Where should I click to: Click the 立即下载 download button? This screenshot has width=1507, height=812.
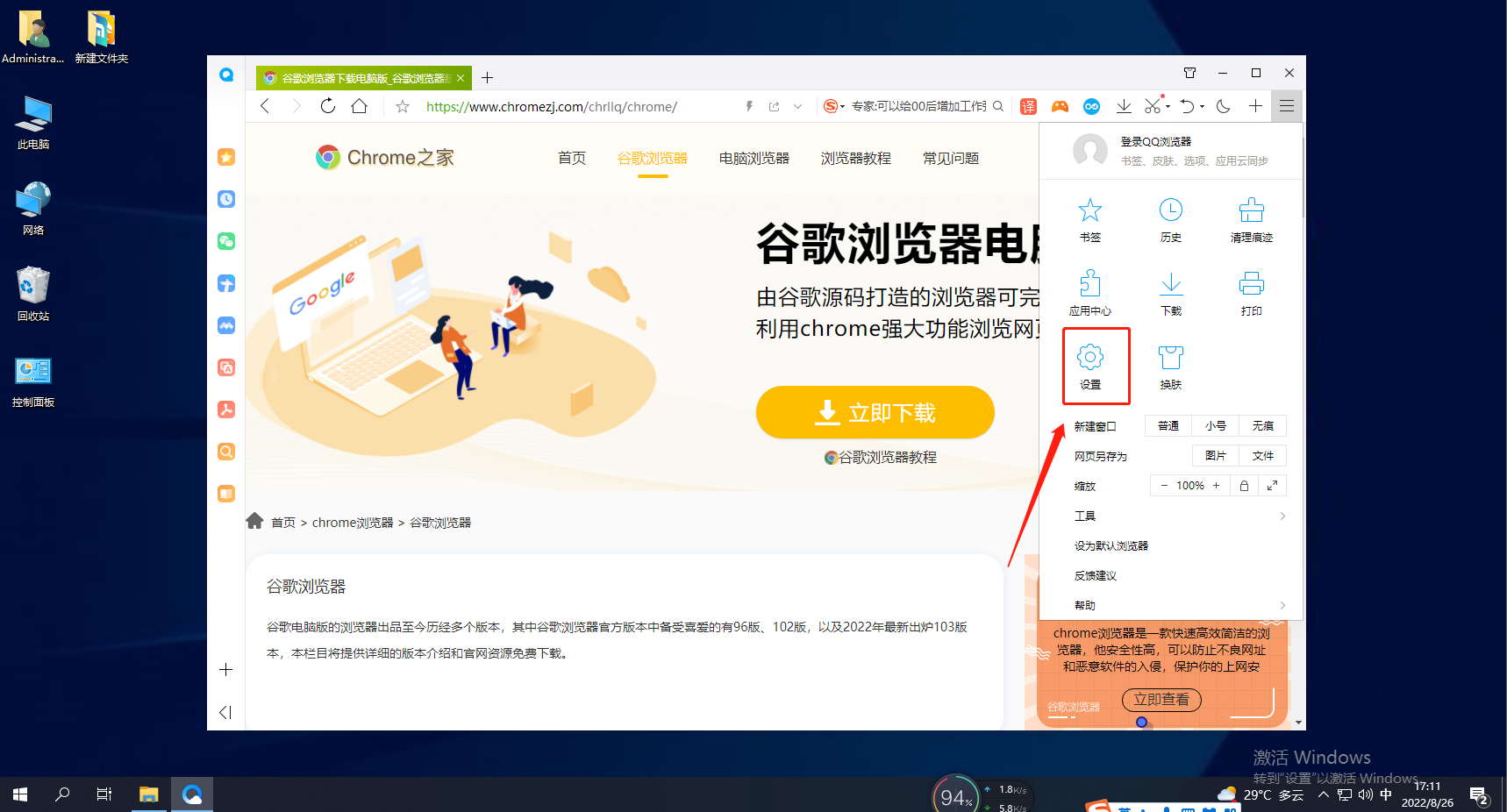[x=875, y=412]
